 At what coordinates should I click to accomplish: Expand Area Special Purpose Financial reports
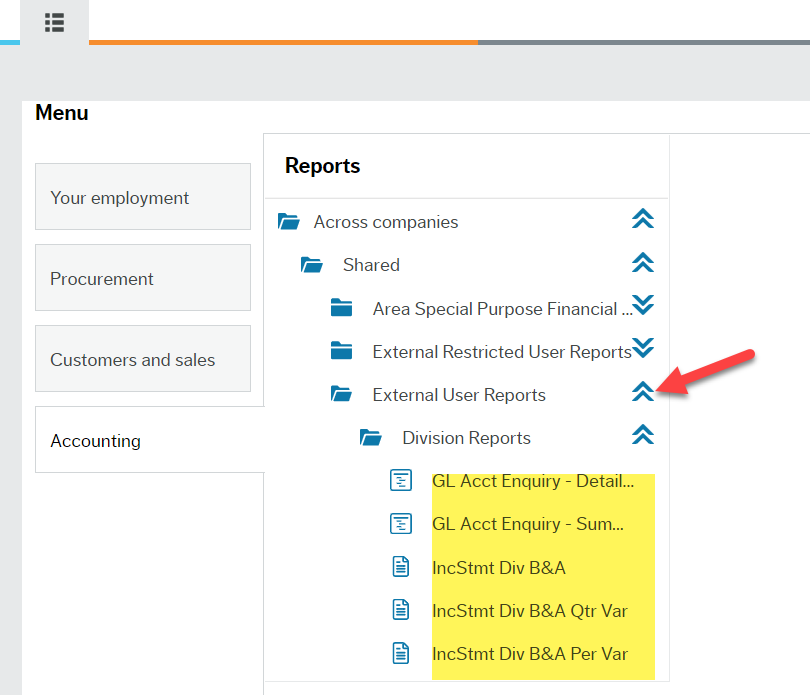click(x=643, y=306)
